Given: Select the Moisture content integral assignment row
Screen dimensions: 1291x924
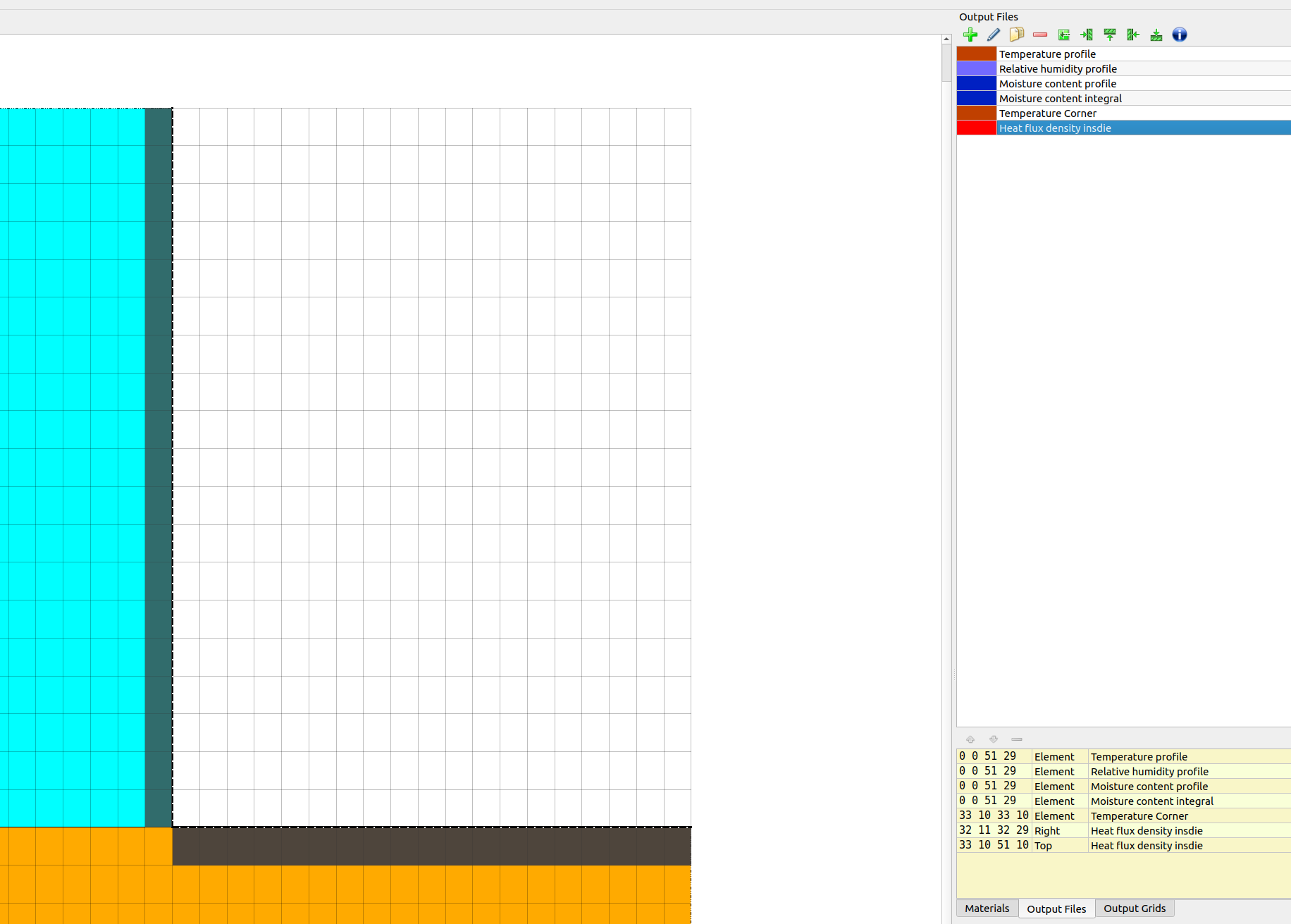Looking at the screenshot, I should [x=1124, y=801].
